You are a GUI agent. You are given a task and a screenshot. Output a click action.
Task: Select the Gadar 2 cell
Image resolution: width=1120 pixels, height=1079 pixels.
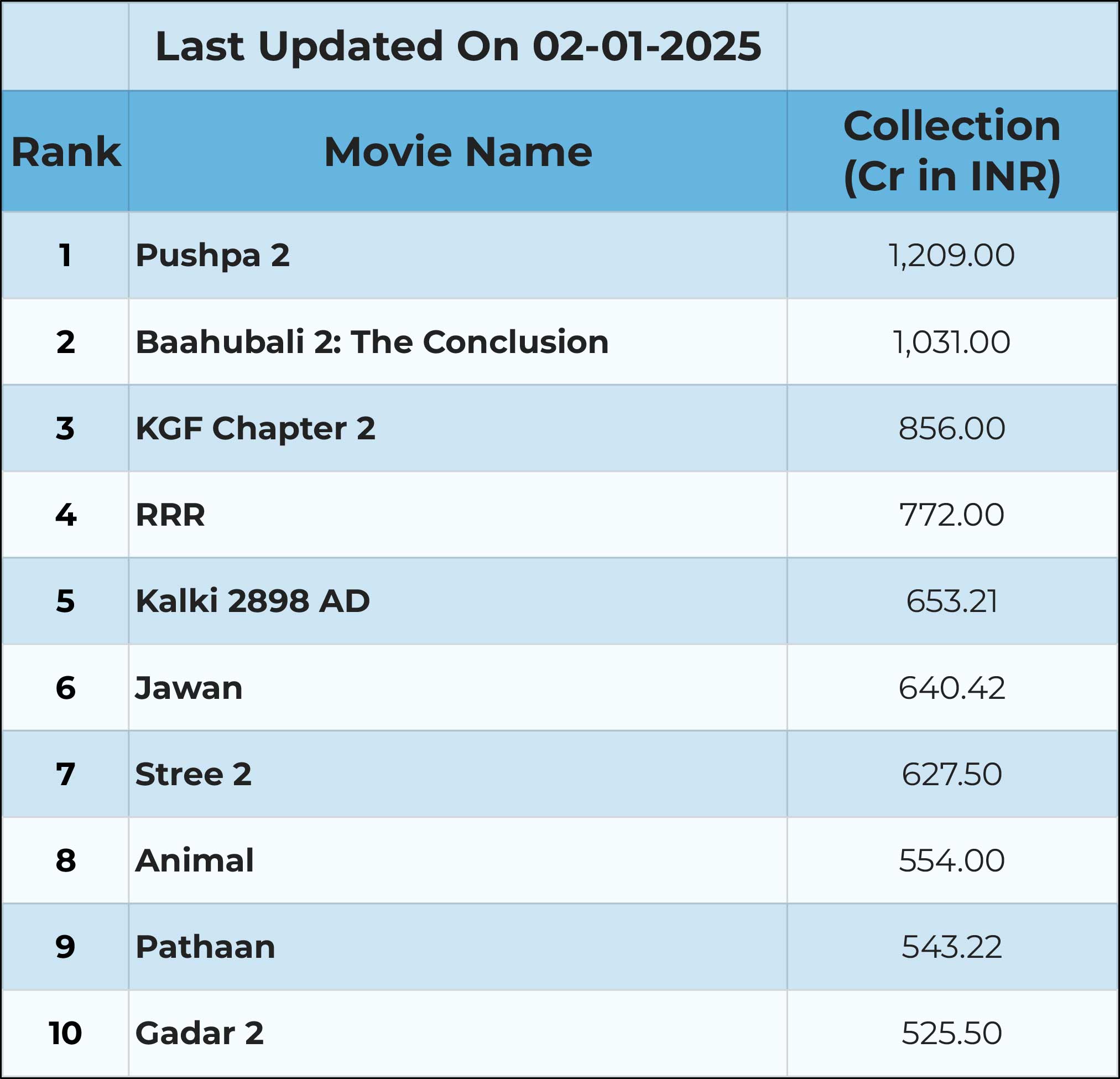458,1033
